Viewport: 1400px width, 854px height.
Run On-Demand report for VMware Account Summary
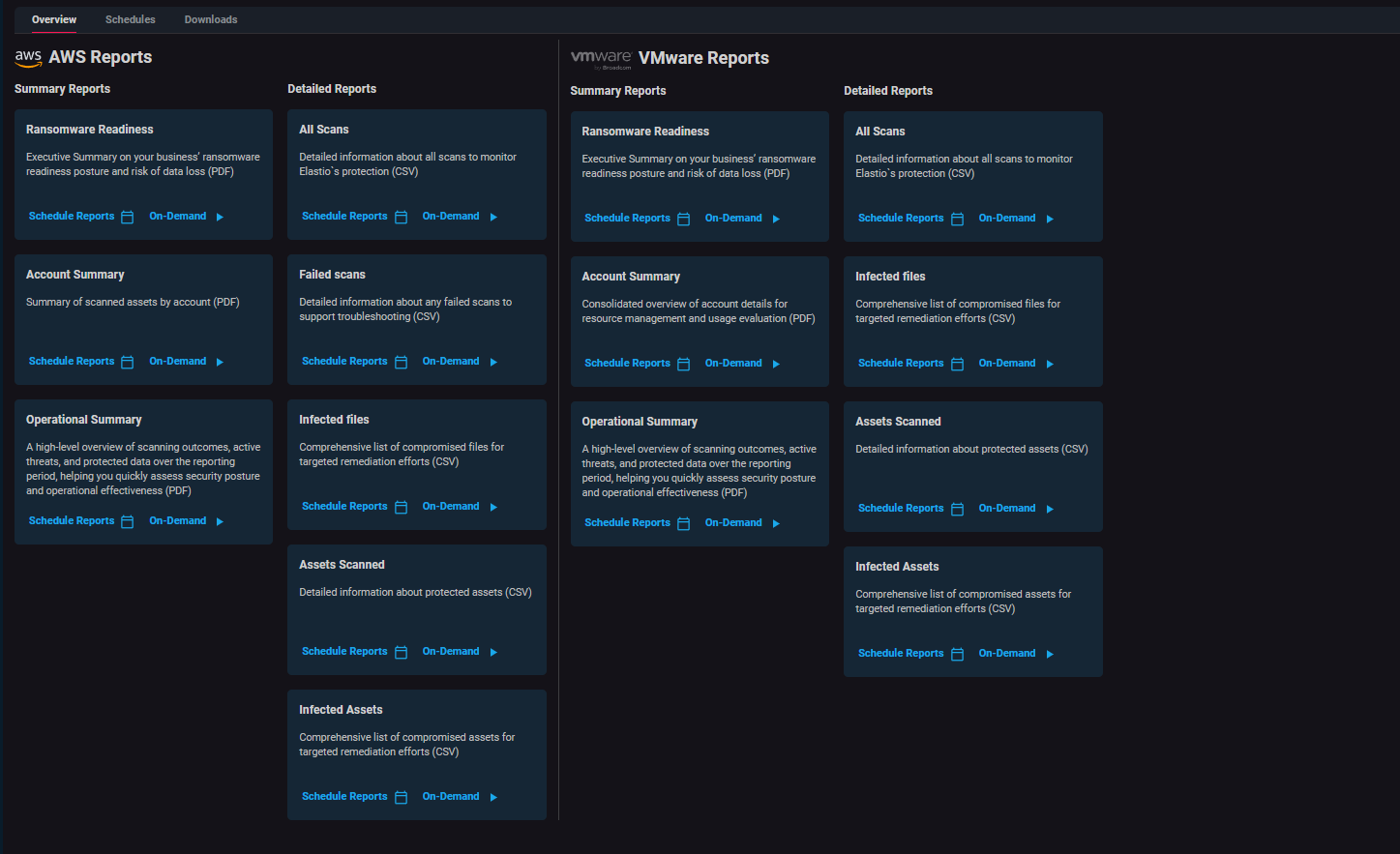(x=732, y=363)
